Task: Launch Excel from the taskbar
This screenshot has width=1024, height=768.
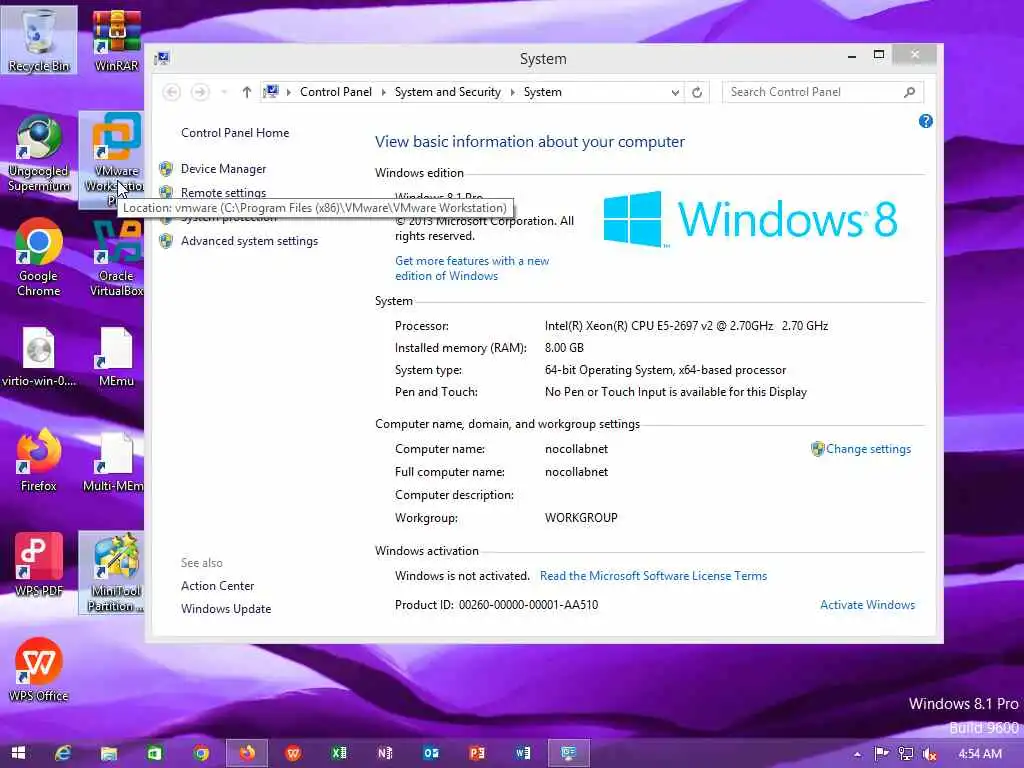Action: (x=339, y=754)
